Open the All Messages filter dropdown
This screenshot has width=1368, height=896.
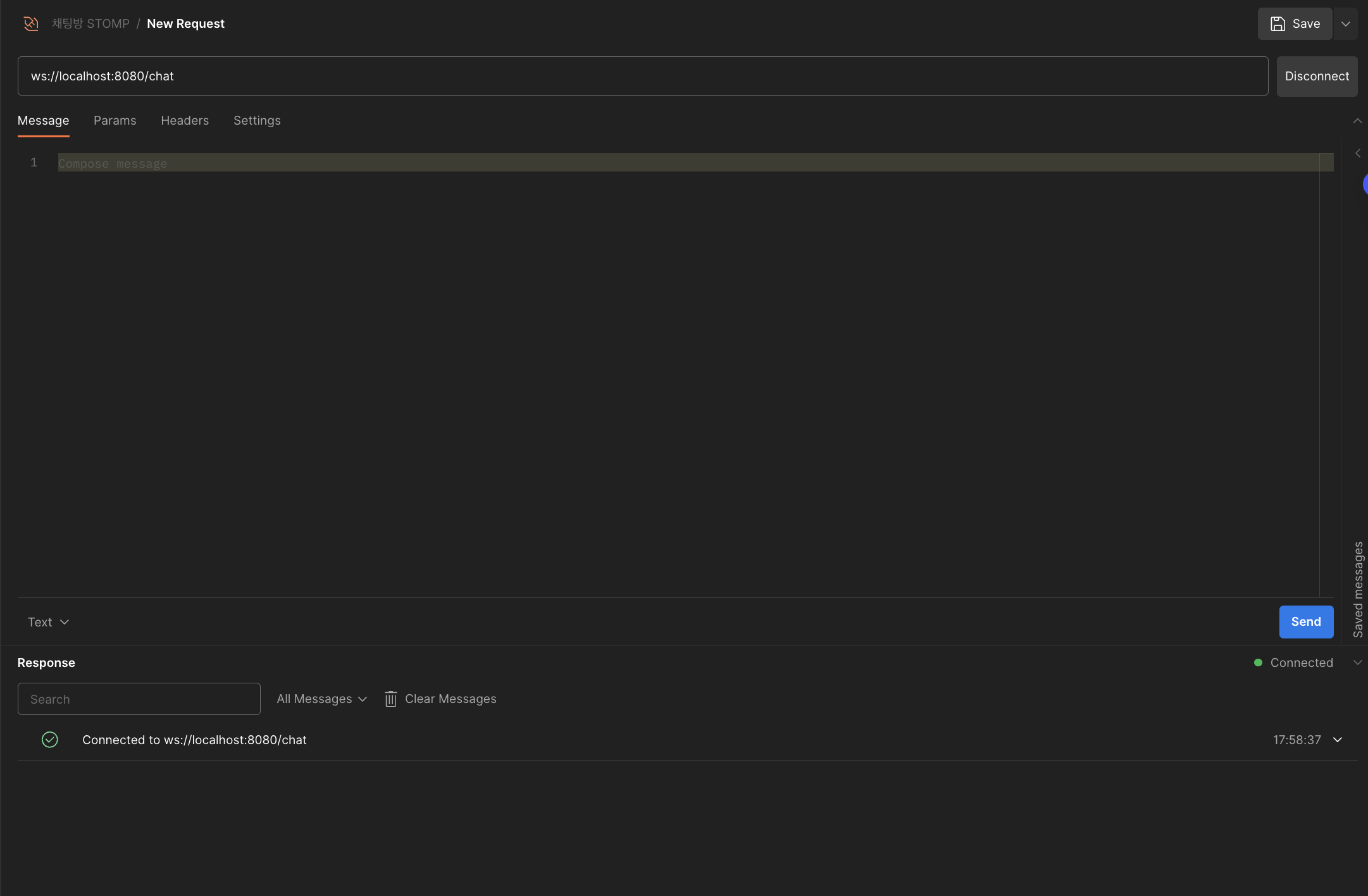click(321, 699)
